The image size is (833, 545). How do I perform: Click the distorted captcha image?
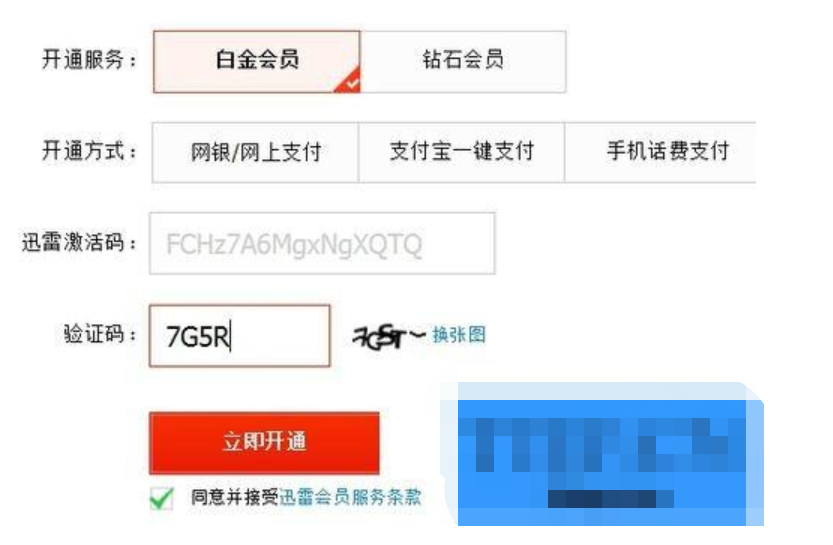(389, 337)
